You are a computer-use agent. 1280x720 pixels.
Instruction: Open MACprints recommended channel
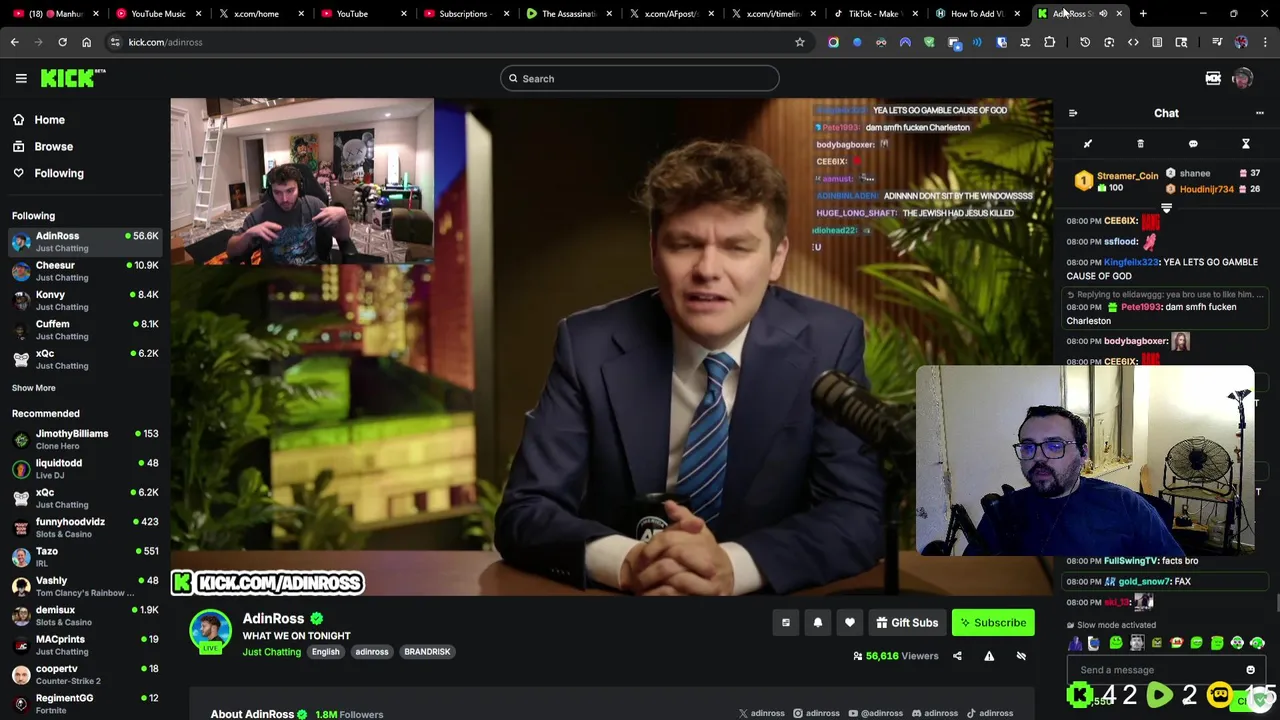(85, 645)
